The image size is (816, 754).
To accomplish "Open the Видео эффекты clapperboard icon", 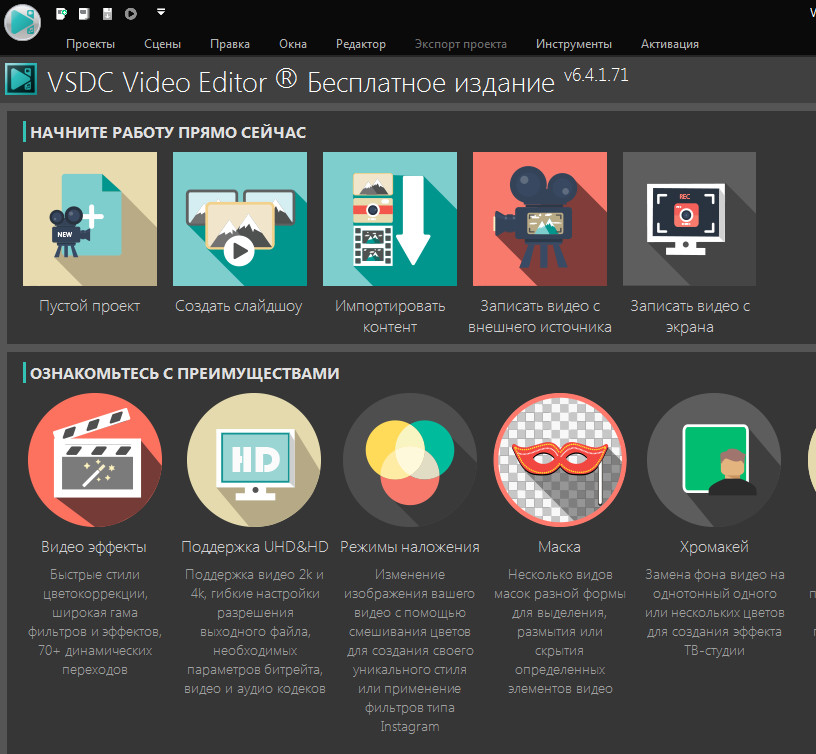I will (94, 460).
